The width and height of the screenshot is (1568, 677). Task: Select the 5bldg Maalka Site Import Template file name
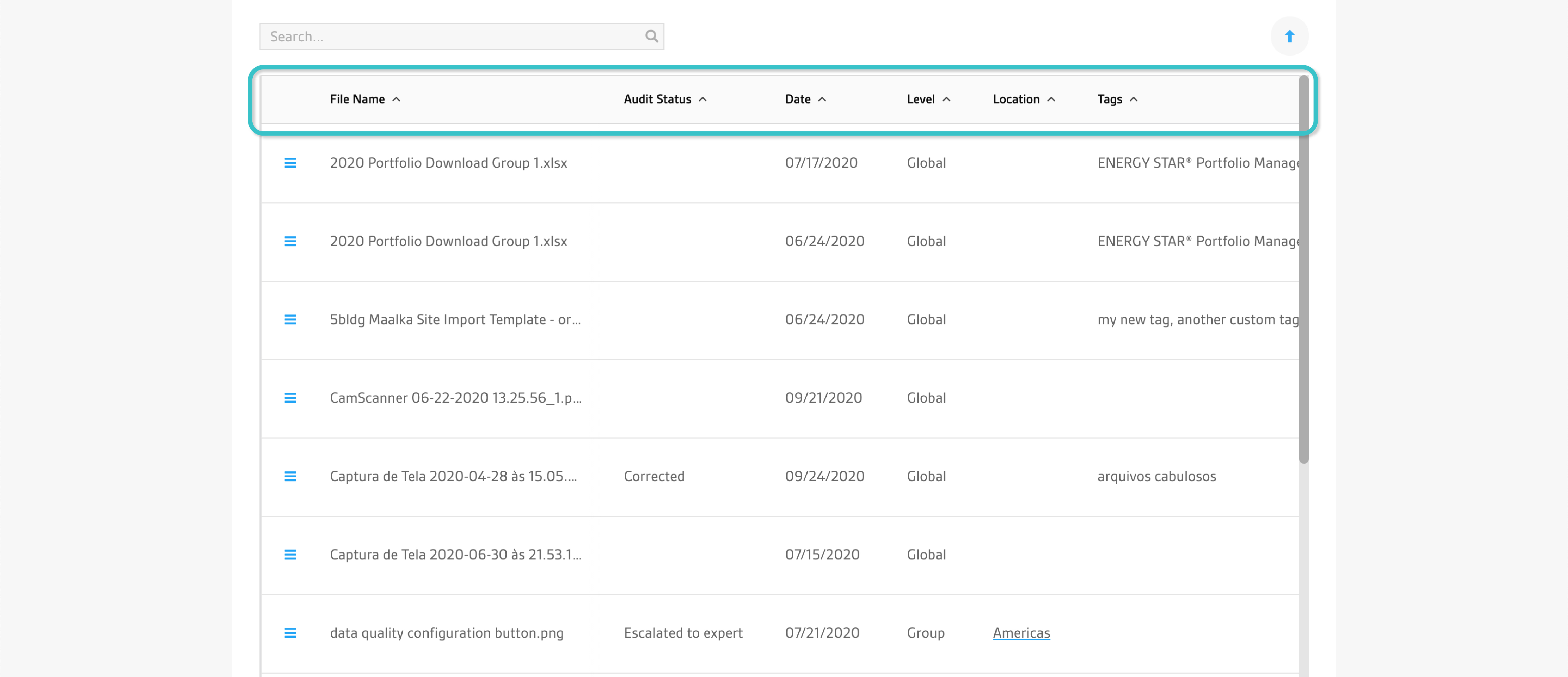[455, 320]
